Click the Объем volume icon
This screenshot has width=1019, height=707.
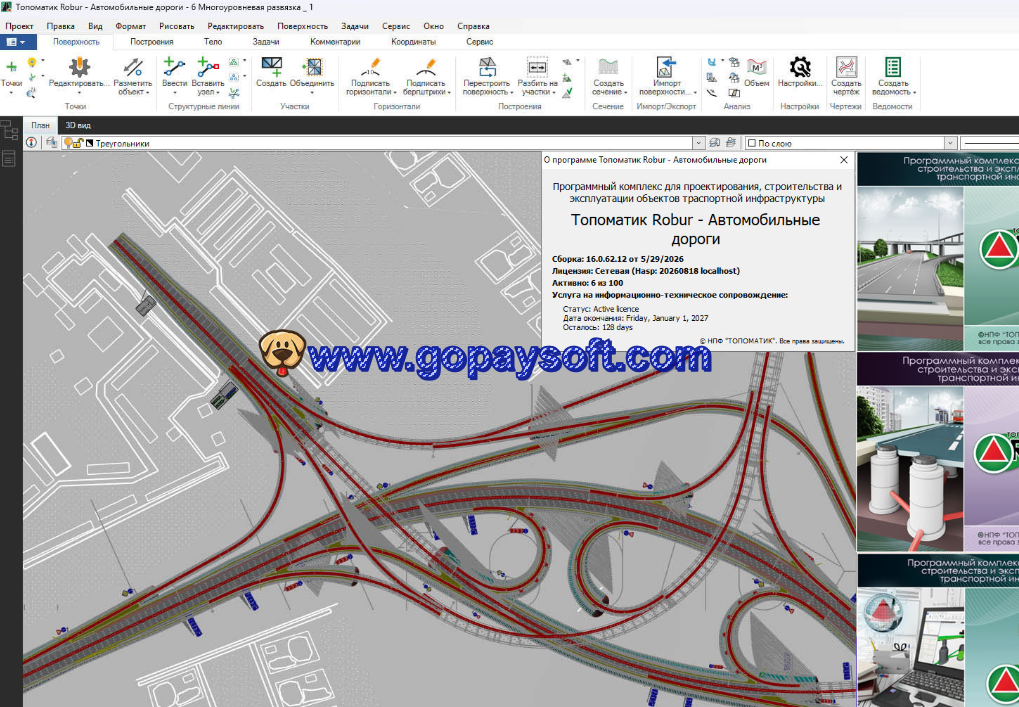pos(756,66)
